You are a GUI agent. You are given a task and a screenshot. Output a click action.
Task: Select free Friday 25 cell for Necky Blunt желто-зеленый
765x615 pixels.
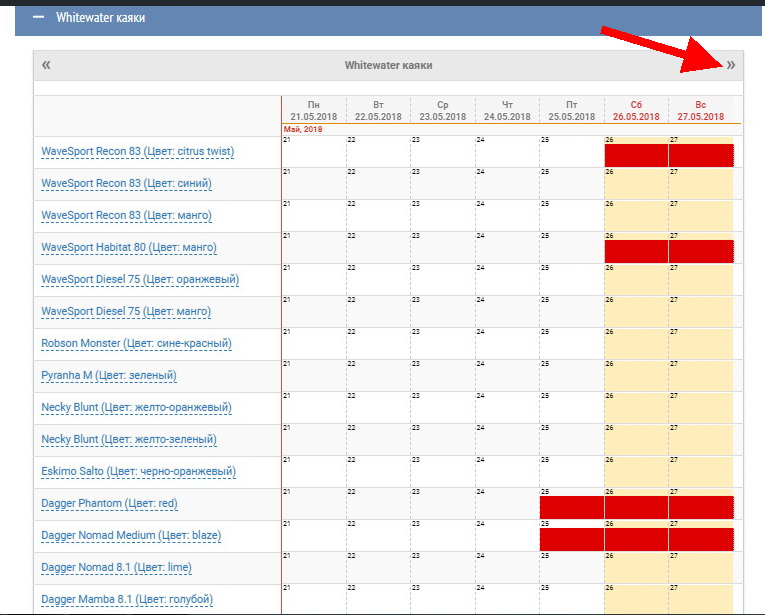click(572, 440)
